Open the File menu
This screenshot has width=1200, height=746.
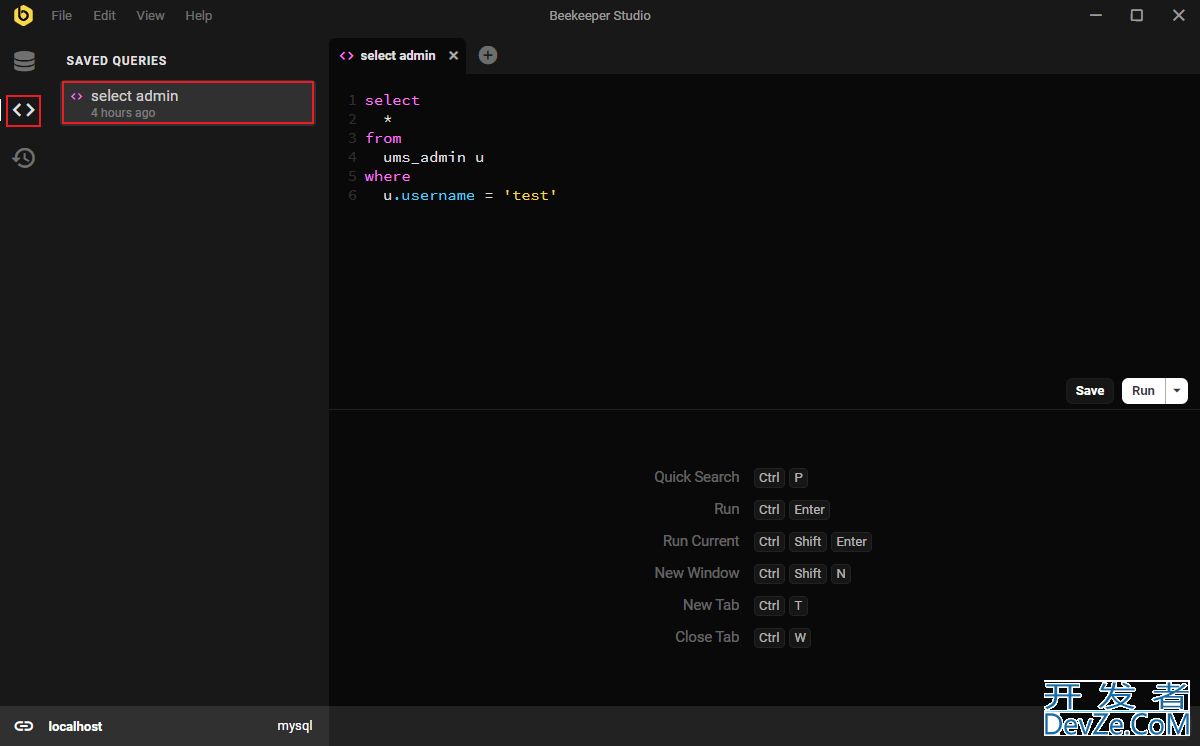[62, 15]
